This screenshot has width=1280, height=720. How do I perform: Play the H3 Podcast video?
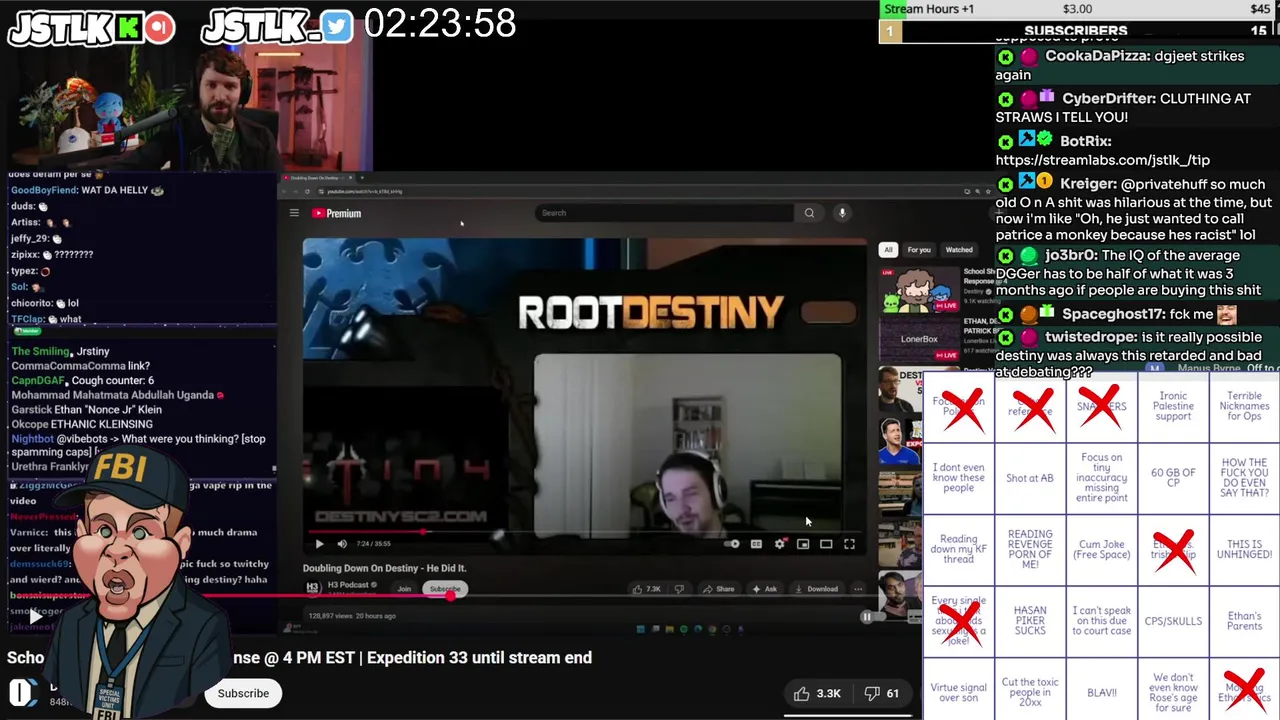[x=319, y=544]
